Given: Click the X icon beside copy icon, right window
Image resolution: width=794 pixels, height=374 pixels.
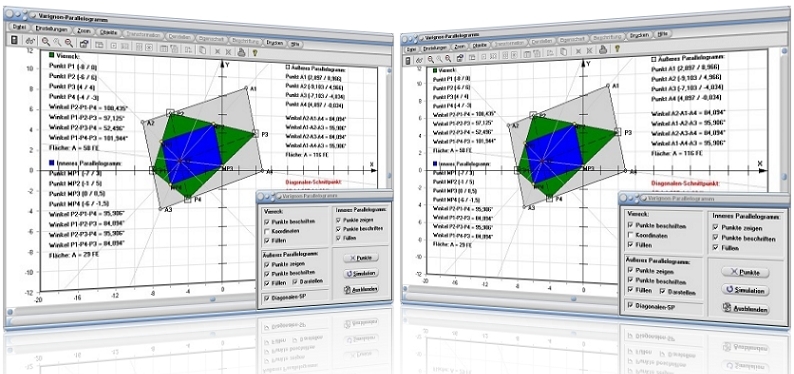Looking at the screenshot, I should [x=578, y=51].
